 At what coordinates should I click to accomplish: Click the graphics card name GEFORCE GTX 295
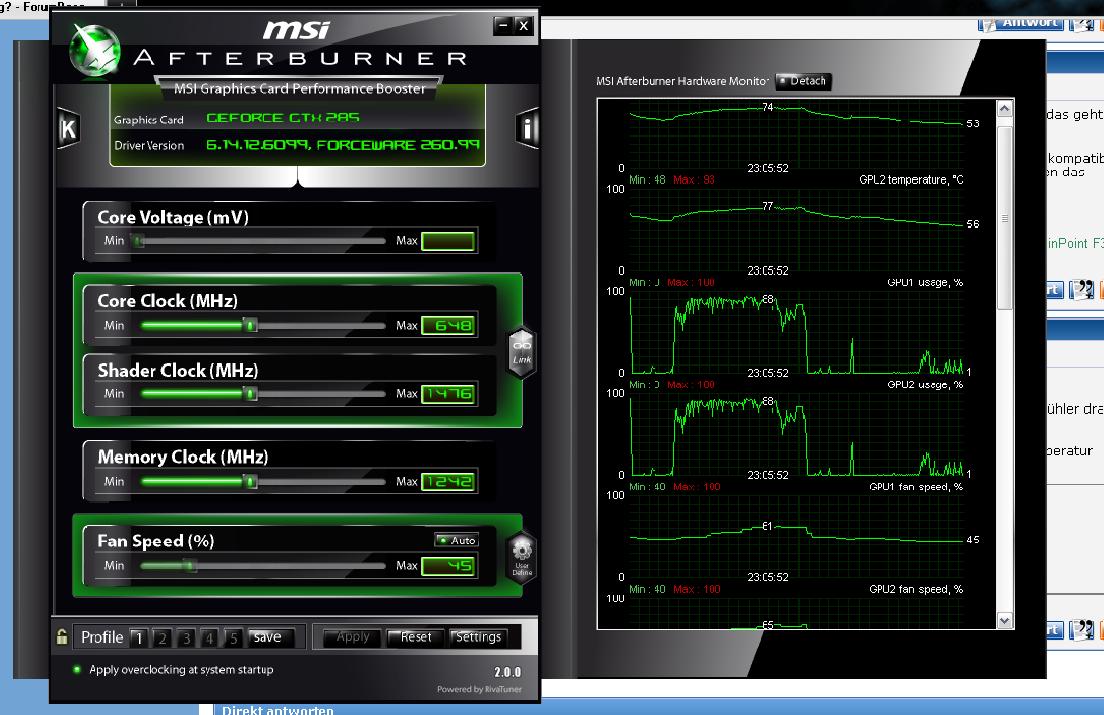(x=282, y=118)
